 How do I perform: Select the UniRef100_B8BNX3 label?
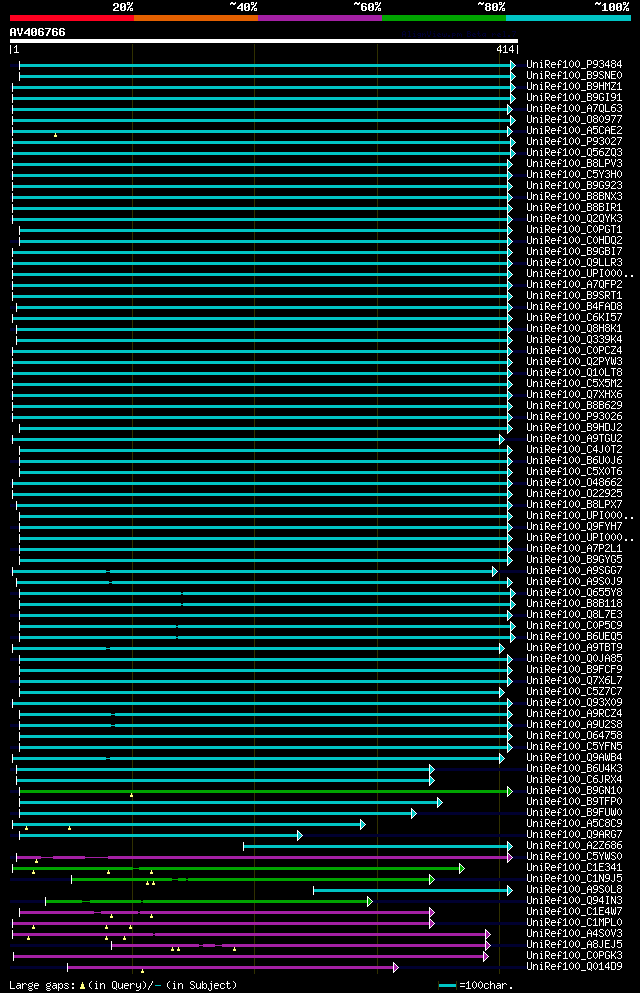click(574, 196)
